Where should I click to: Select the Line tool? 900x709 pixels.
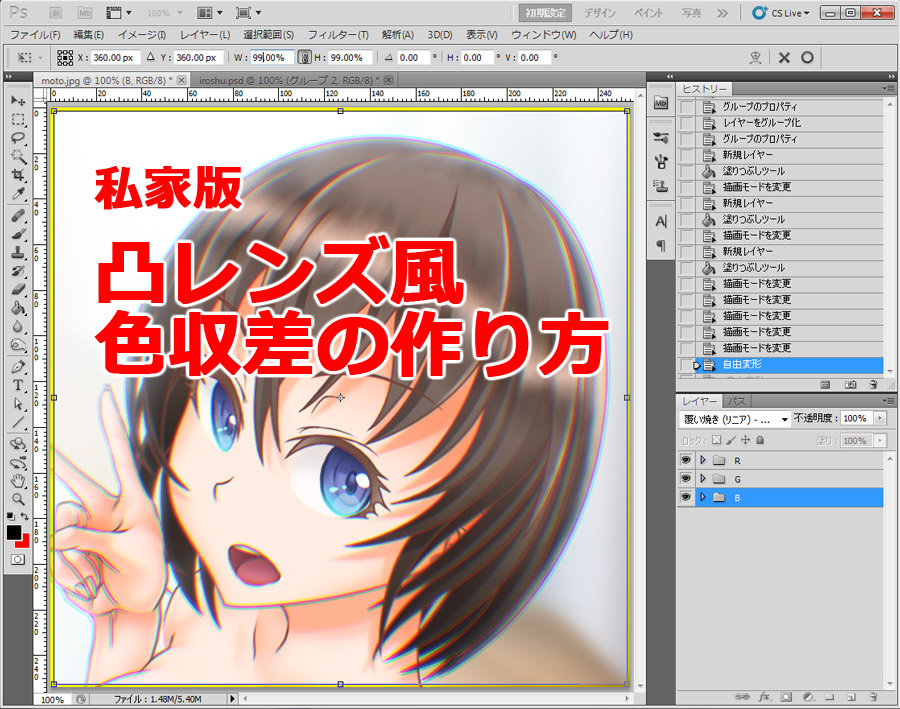point(18,423)
